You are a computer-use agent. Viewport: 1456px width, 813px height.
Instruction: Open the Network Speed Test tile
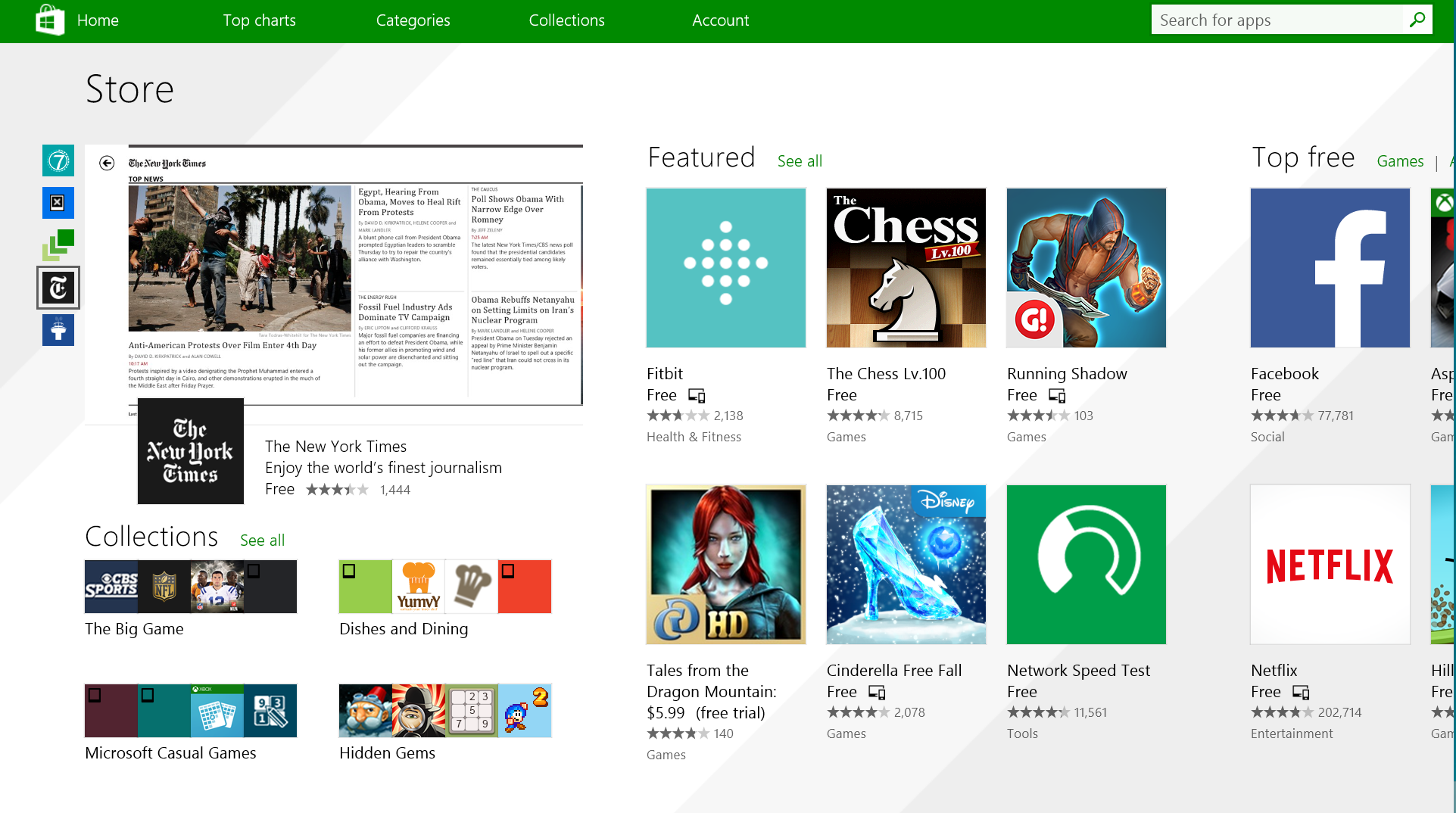coord(1087,565)
